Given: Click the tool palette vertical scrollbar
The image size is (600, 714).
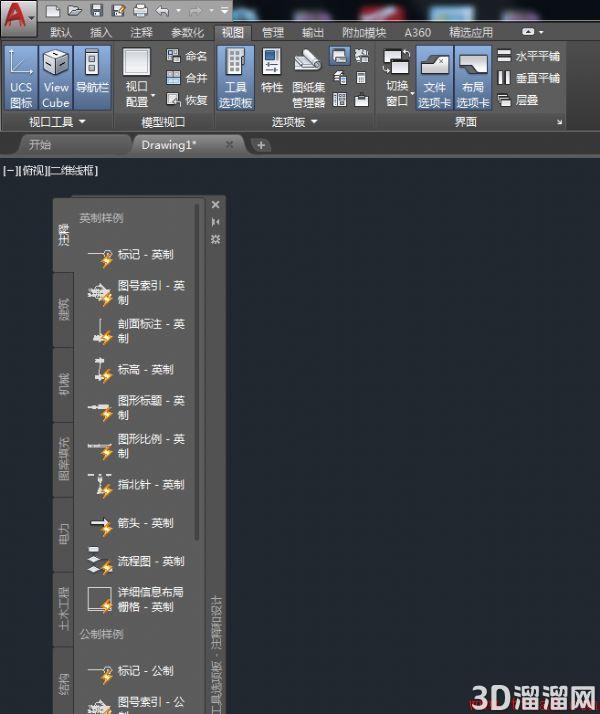Looking at the screenshot, I should point(197,372).
